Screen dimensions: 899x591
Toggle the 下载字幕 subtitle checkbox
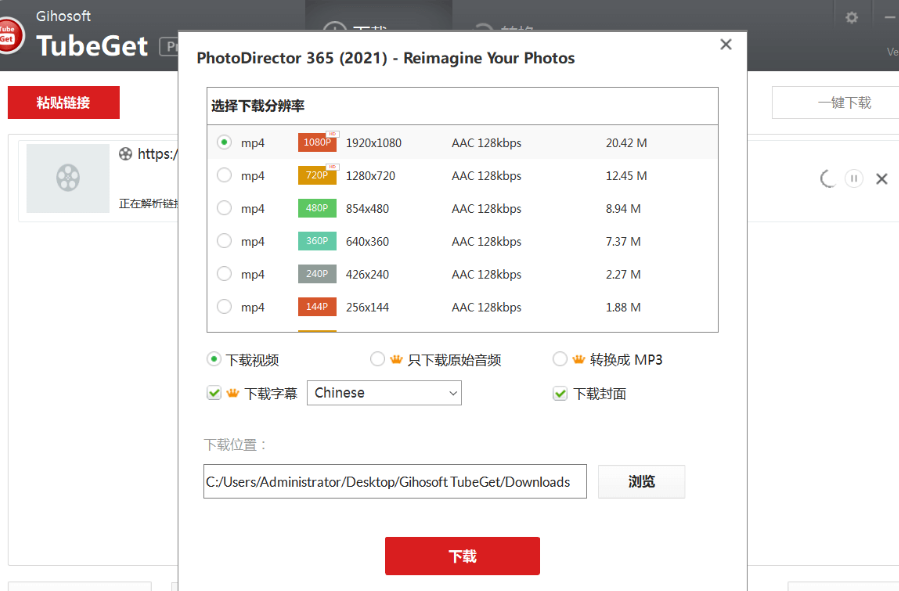point(214,393)
